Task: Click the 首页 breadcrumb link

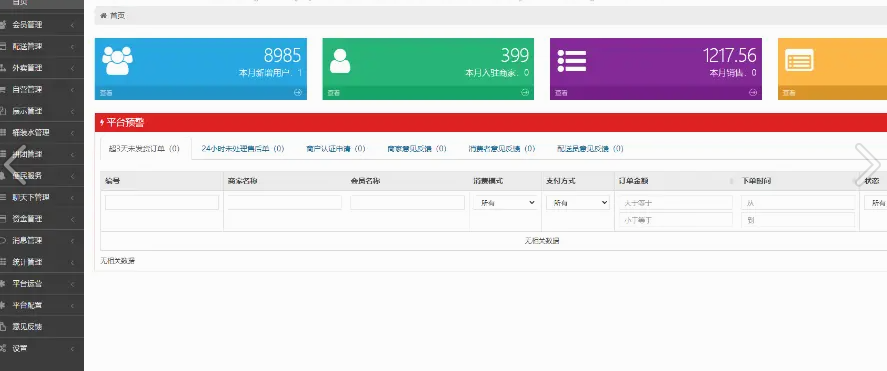Action: (x=117, y=16)
